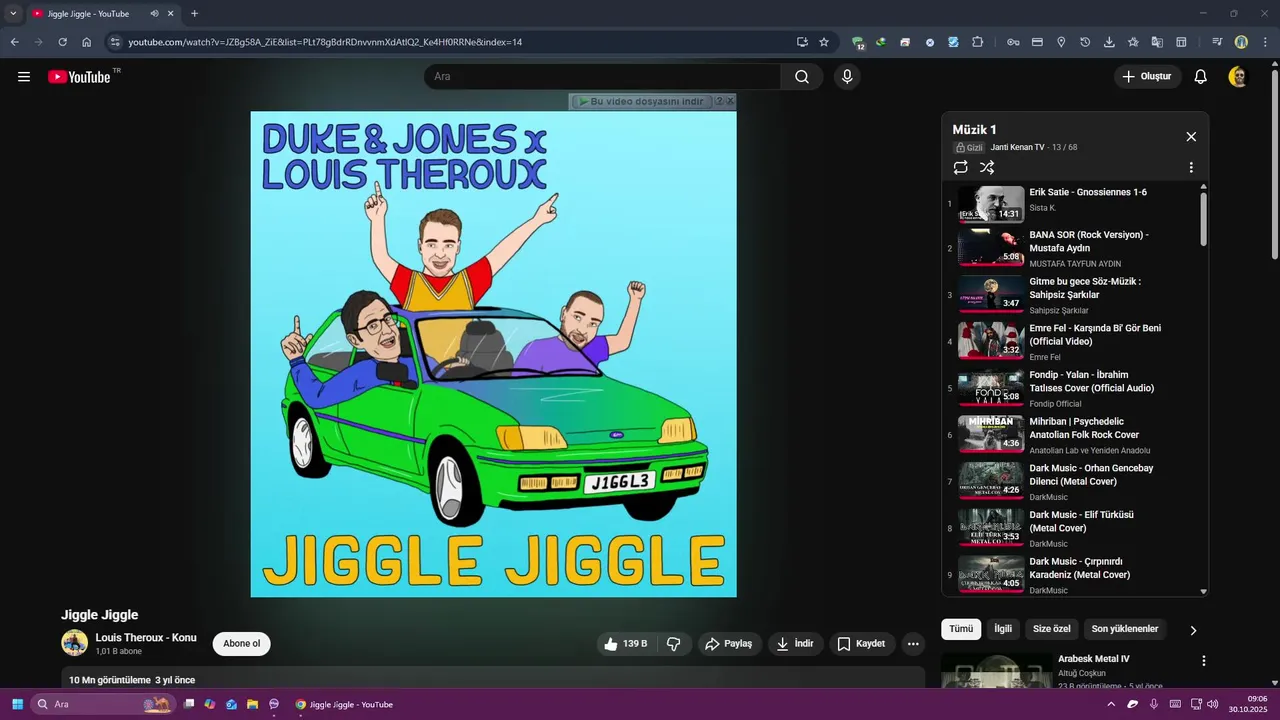Screen dimensions: 1280x720
Task: Open a new browser tab
Action: tap(194, 14)
